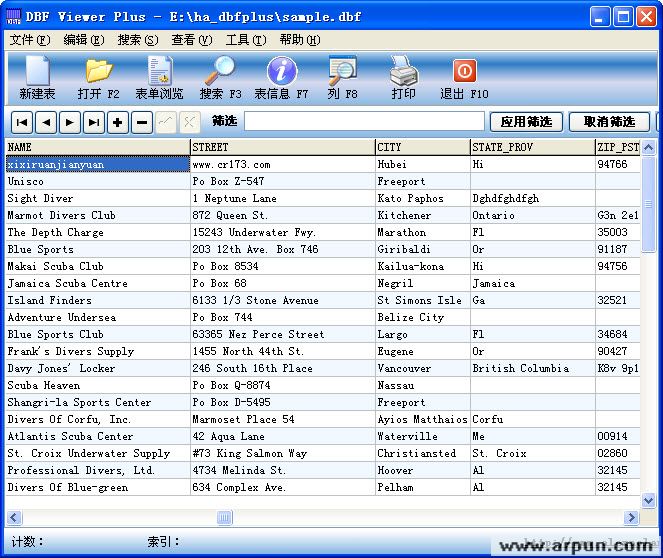This screenshot has height=558, width=663.
Task: Jump to first record navigation button
Action: [x=22, y=122]
